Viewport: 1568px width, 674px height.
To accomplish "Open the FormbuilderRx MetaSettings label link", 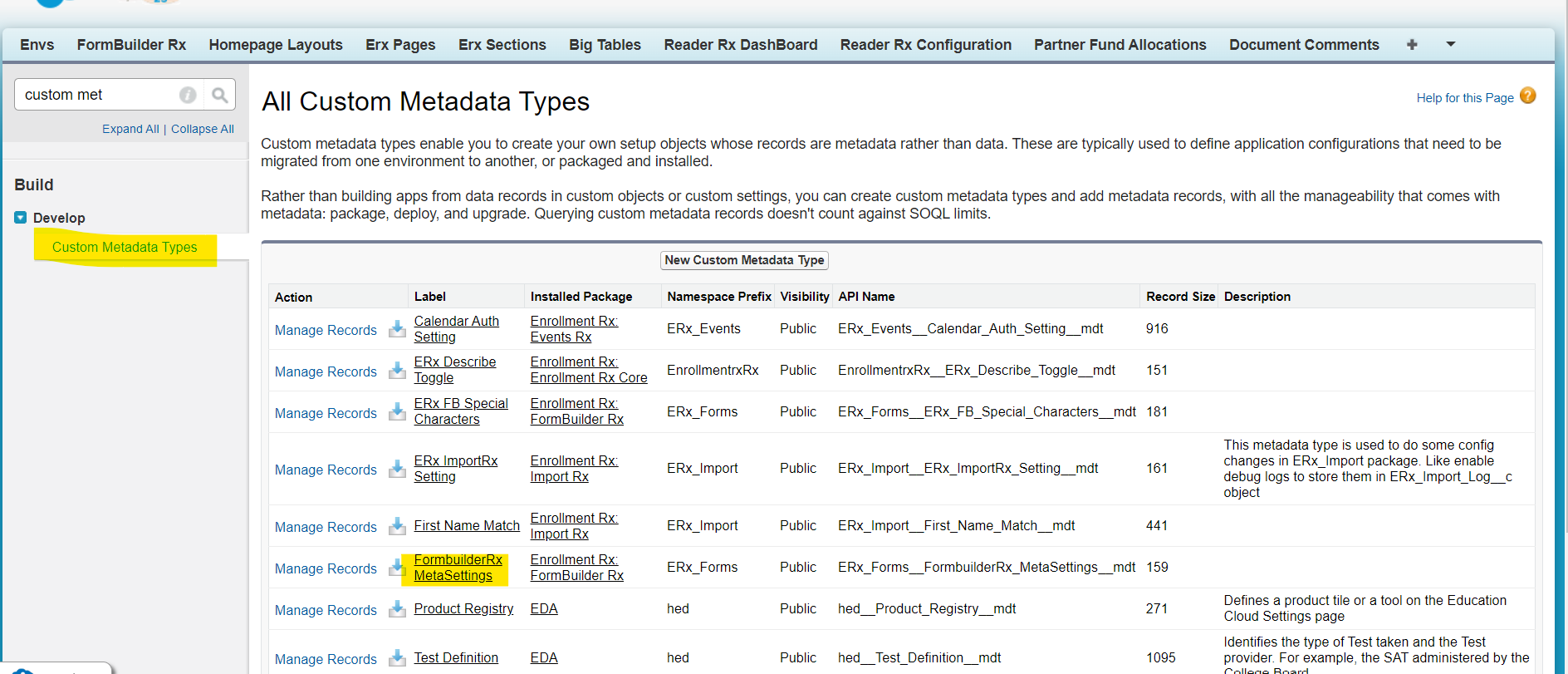I will [458, 568].
